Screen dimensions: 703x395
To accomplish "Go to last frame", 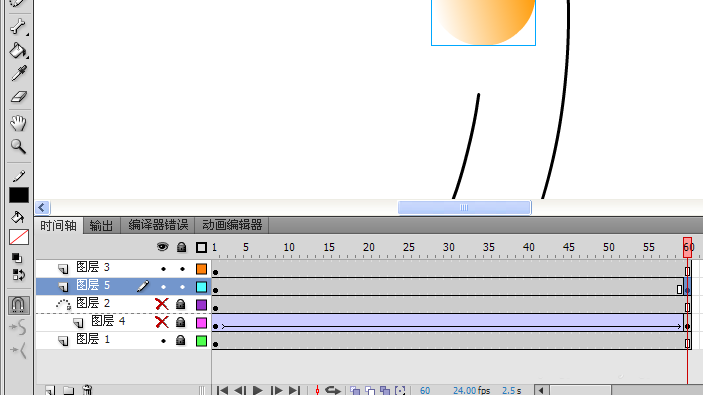I will tap(295, 390).
